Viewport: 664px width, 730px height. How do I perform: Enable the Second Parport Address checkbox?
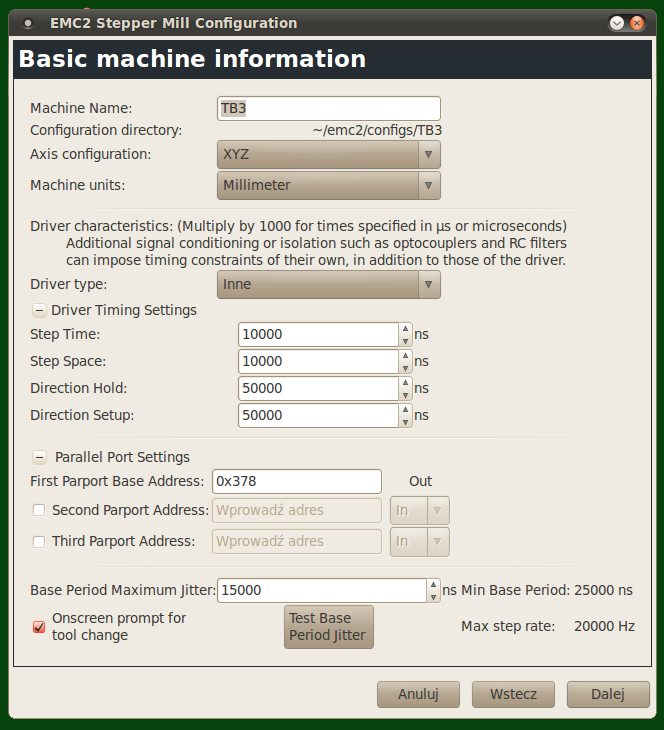(x=39, y=510)
